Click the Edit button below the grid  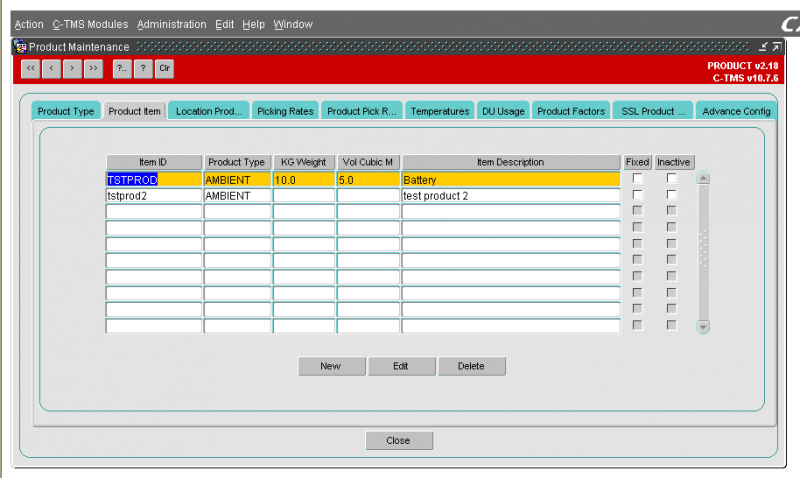click(x=402, y=366)
